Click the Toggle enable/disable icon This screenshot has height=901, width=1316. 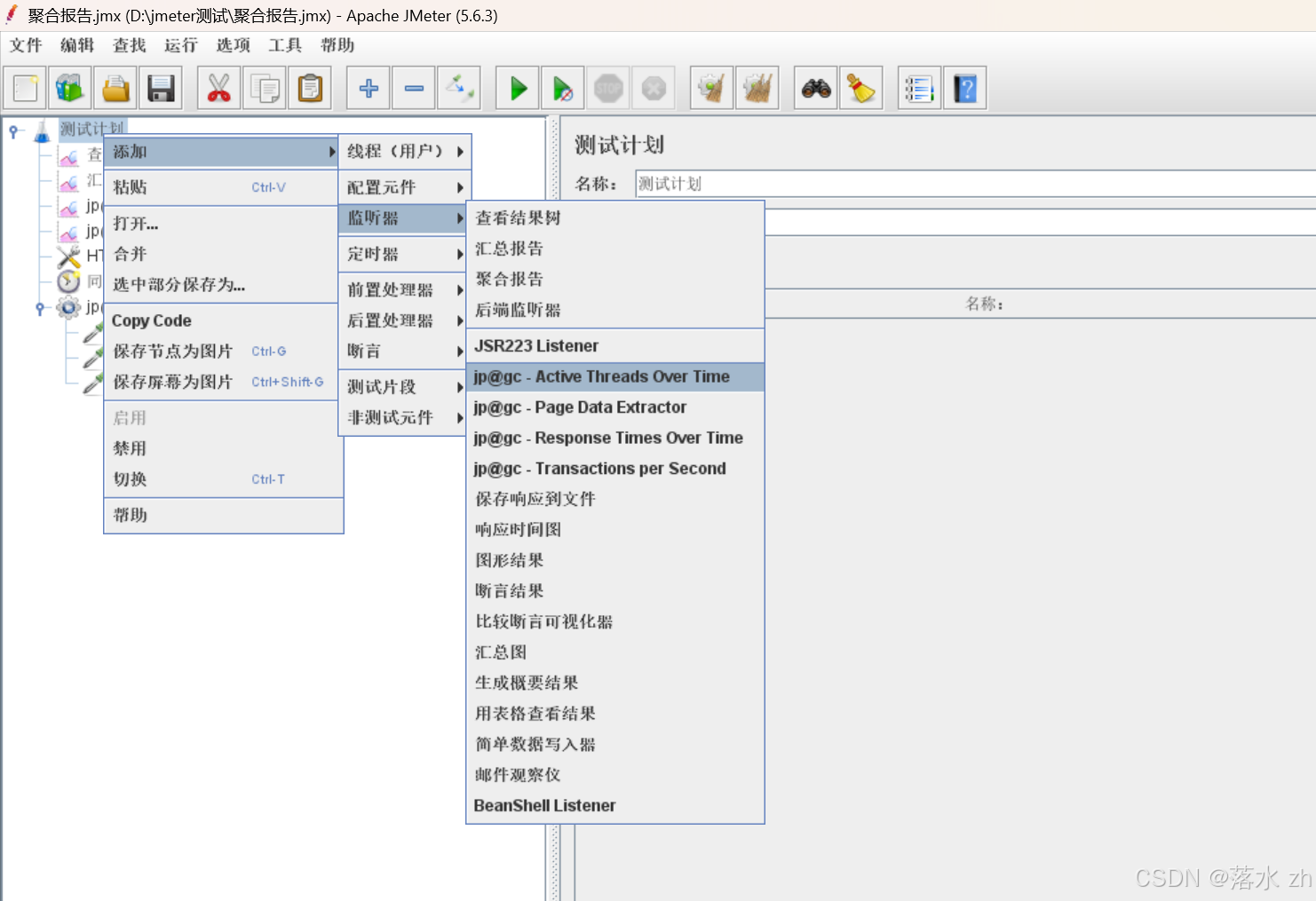459,88
